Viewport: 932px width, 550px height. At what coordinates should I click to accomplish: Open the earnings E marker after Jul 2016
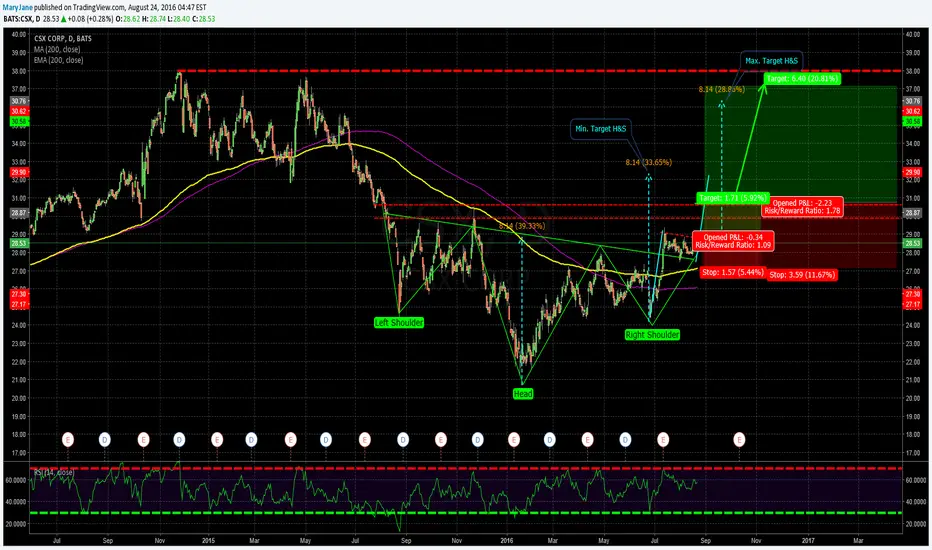tap(663, 440)
